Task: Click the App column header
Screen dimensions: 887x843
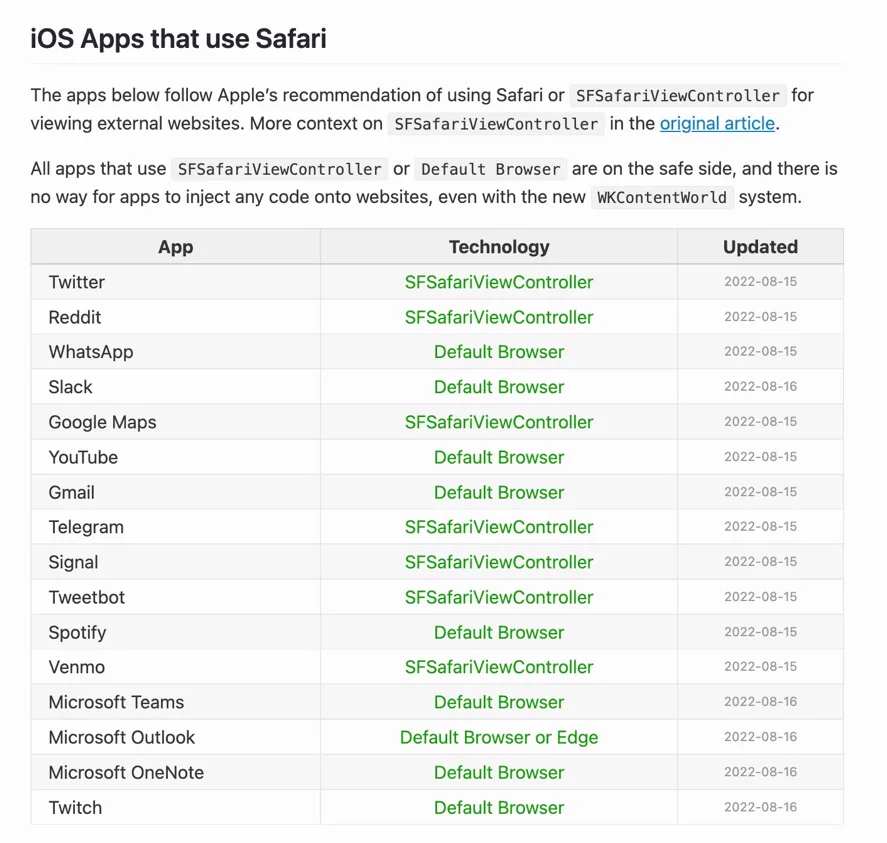Action: [x=175, y=247]
